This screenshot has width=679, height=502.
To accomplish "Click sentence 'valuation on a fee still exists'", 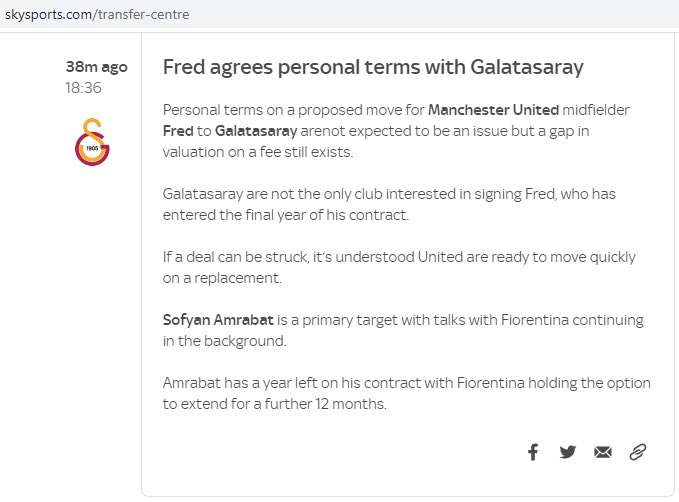I will tap(258, 152).
